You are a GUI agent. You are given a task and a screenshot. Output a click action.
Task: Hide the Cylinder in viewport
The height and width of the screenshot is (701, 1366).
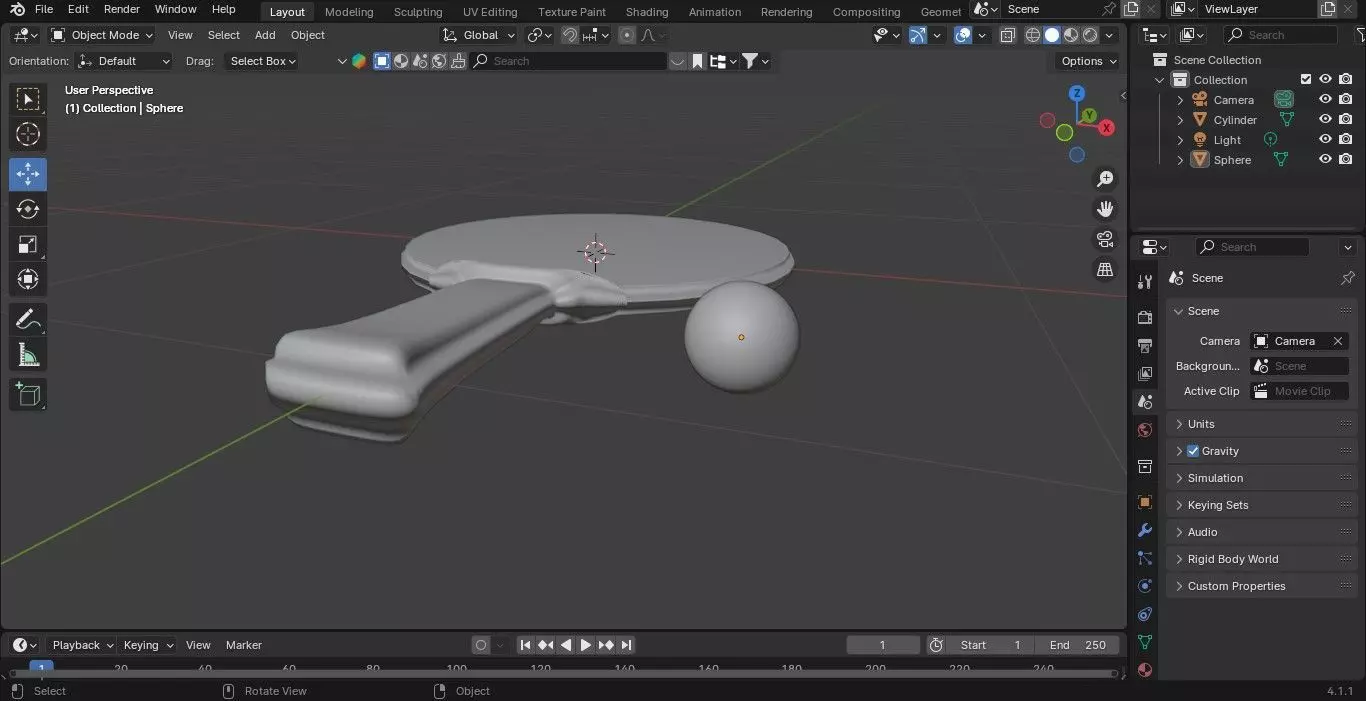click(1325, 120)
